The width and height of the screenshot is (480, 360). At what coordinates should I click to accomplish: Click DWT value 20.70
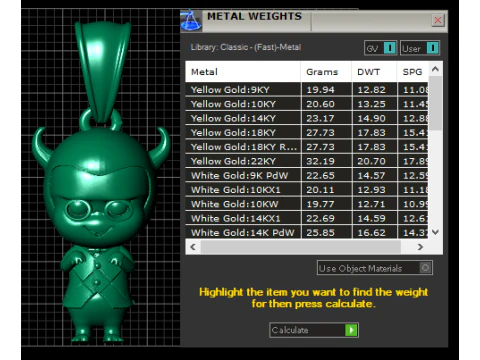click(x=372, y=161)
